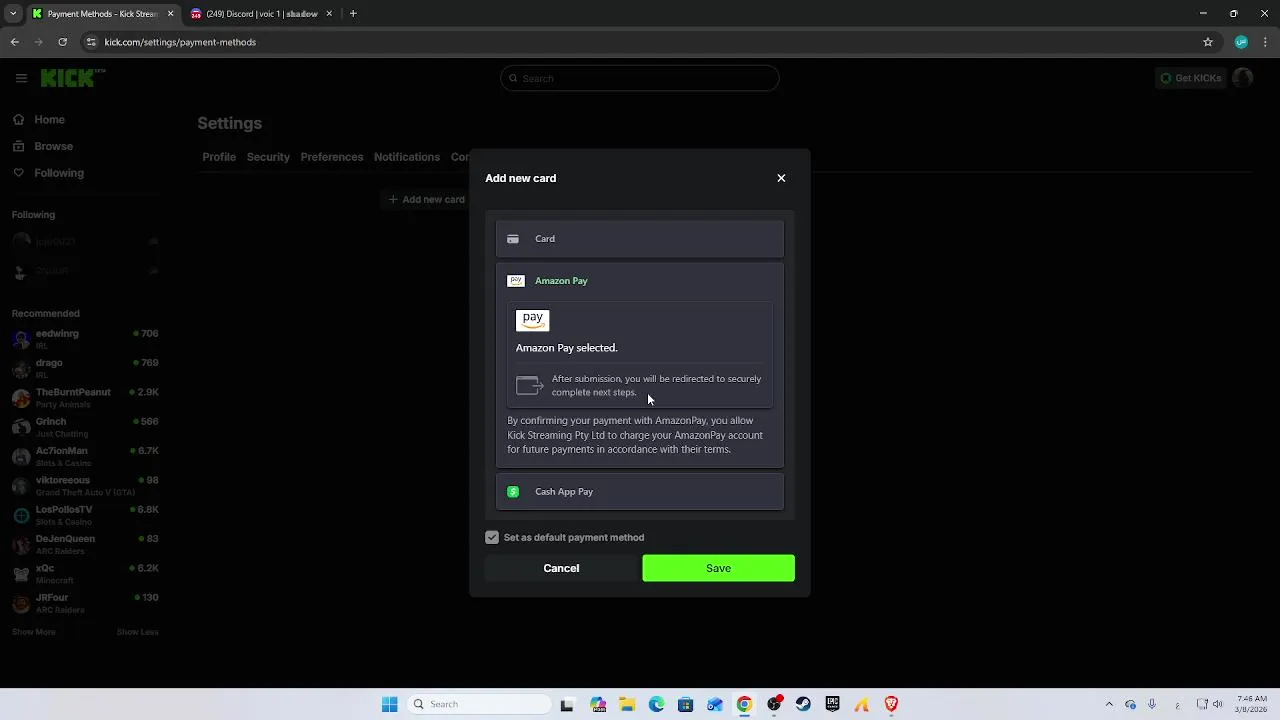The height and width of the screenshot is (720, 1280).
Task: Open JRFour recommended channel
Action: point(86,603)
